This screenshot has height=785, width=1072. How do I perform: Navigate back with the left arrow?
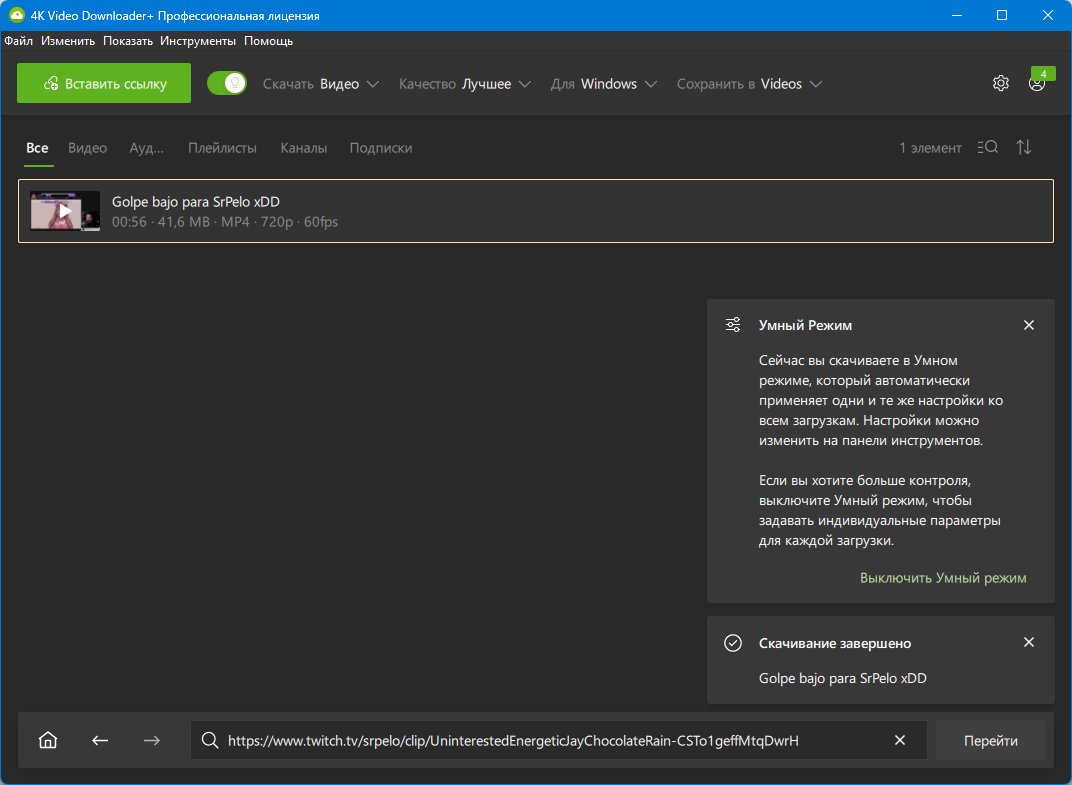(x=100, y=740)
